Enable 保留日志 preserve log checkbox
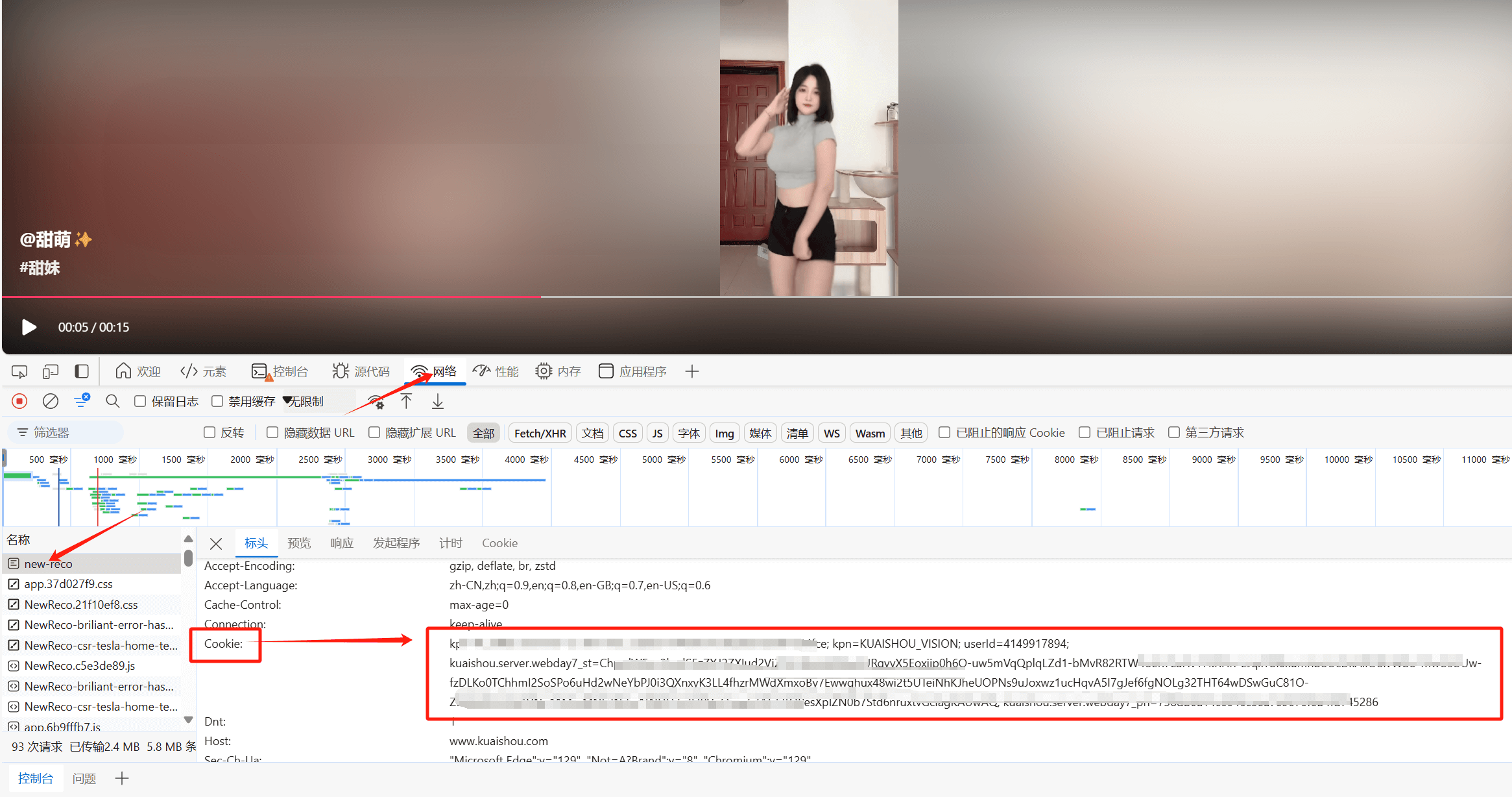The height and width of the screenshot is (797, 1512). click(x=140, y=401)
